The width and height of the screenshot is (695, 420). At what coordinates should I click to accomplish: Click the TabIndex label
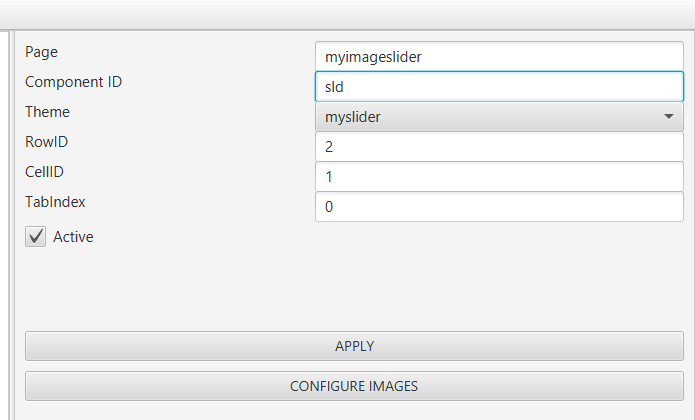55,202
